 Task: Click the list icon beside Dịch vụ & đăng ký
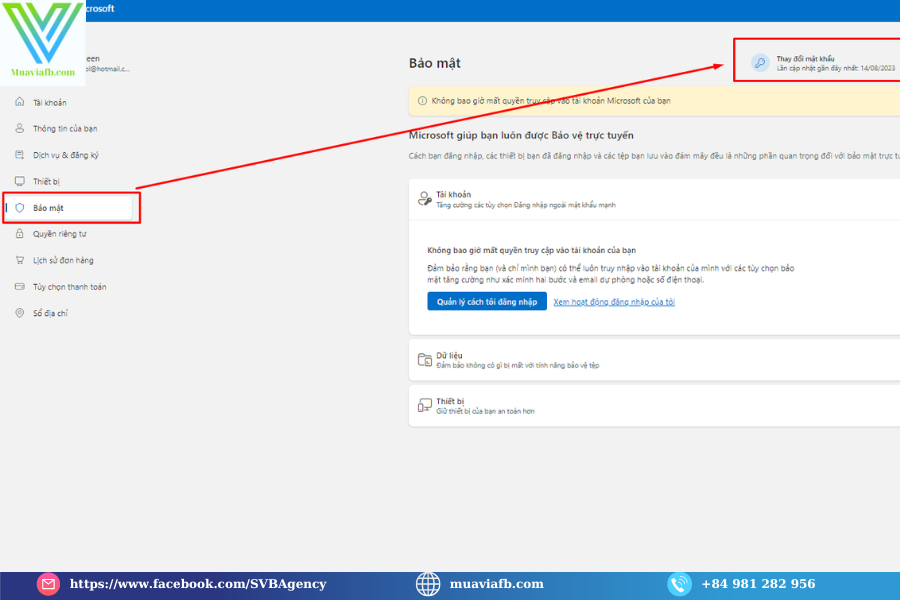pos(20,154)
